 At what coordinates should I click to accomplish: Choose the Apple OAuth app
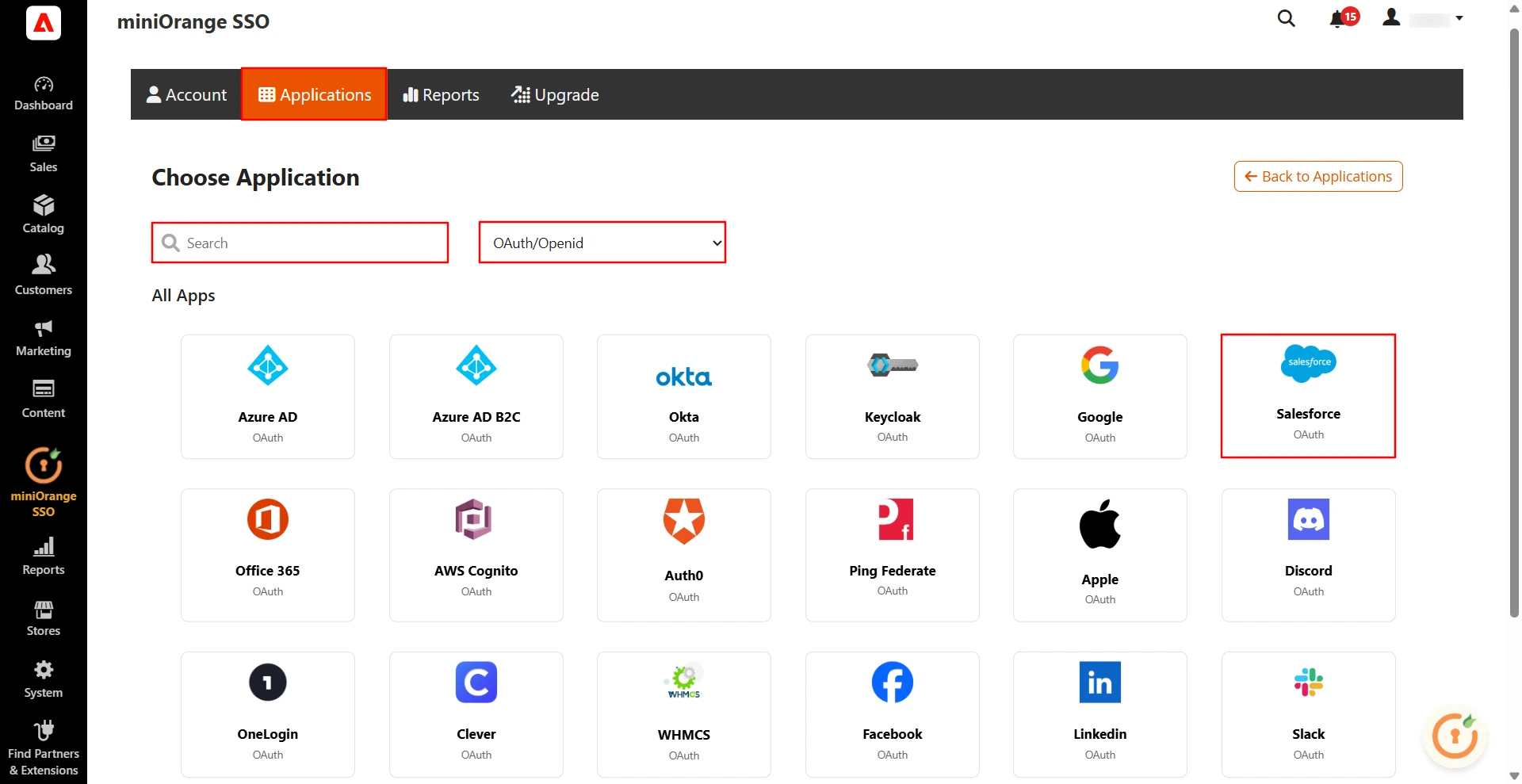coord(1100,555)
